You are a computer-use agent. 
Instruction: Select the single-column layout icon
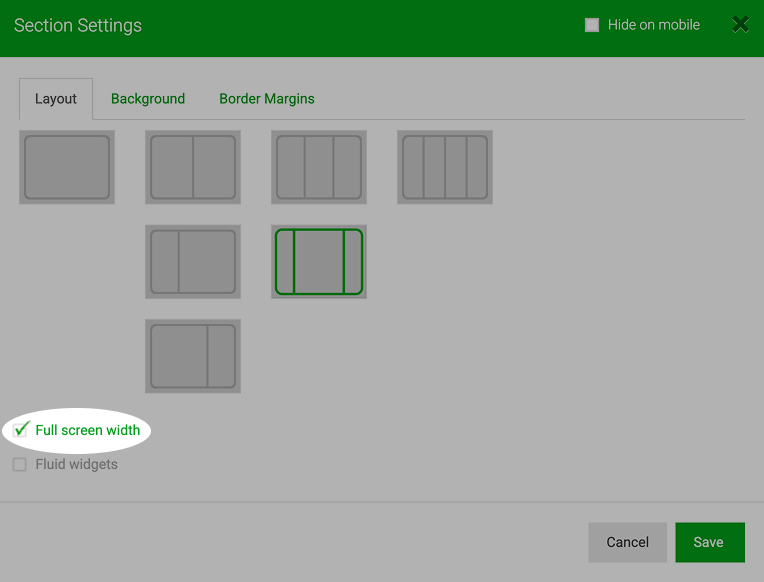point(67,167)
